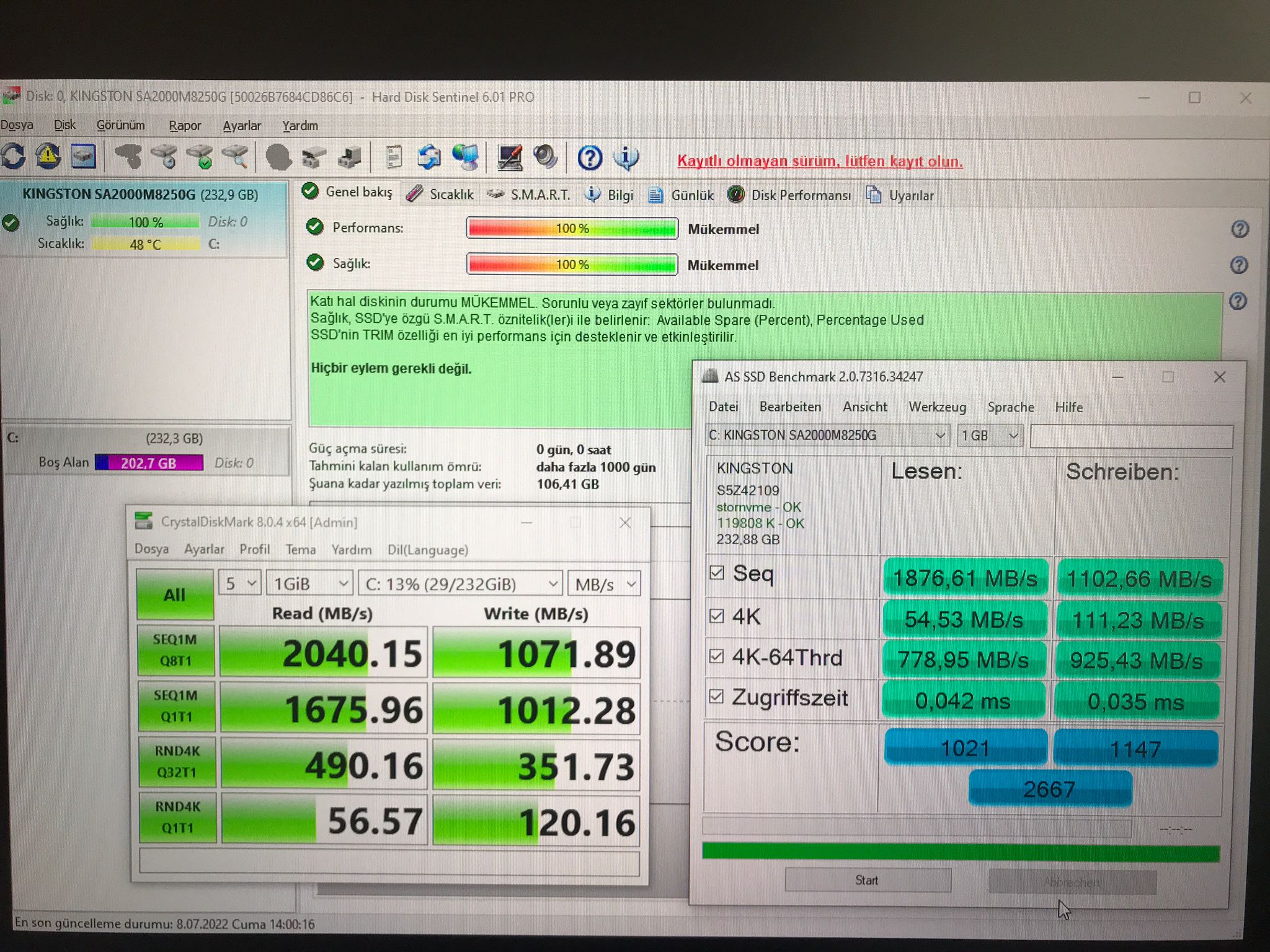Open the AS SSD drive selection dropdown
Image resolution: width=1270 pixels, height=952 pixels.
[x=827, y=436]
